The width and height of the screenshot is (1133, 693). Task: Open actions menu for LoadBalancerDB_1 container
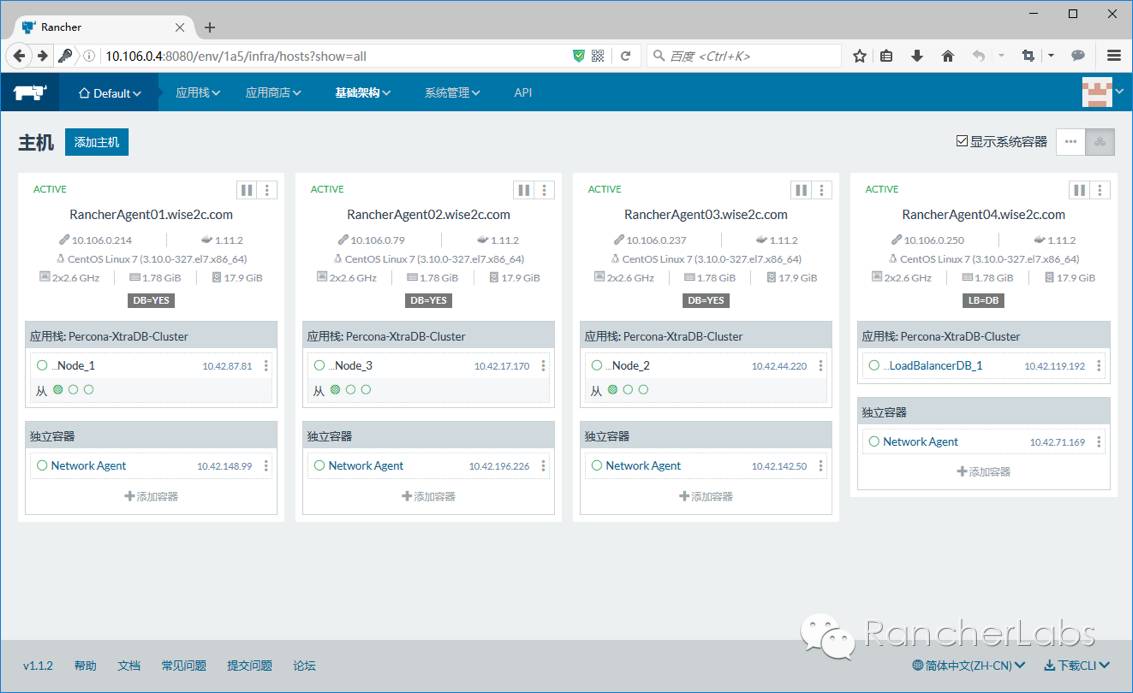coord(1099,366)
